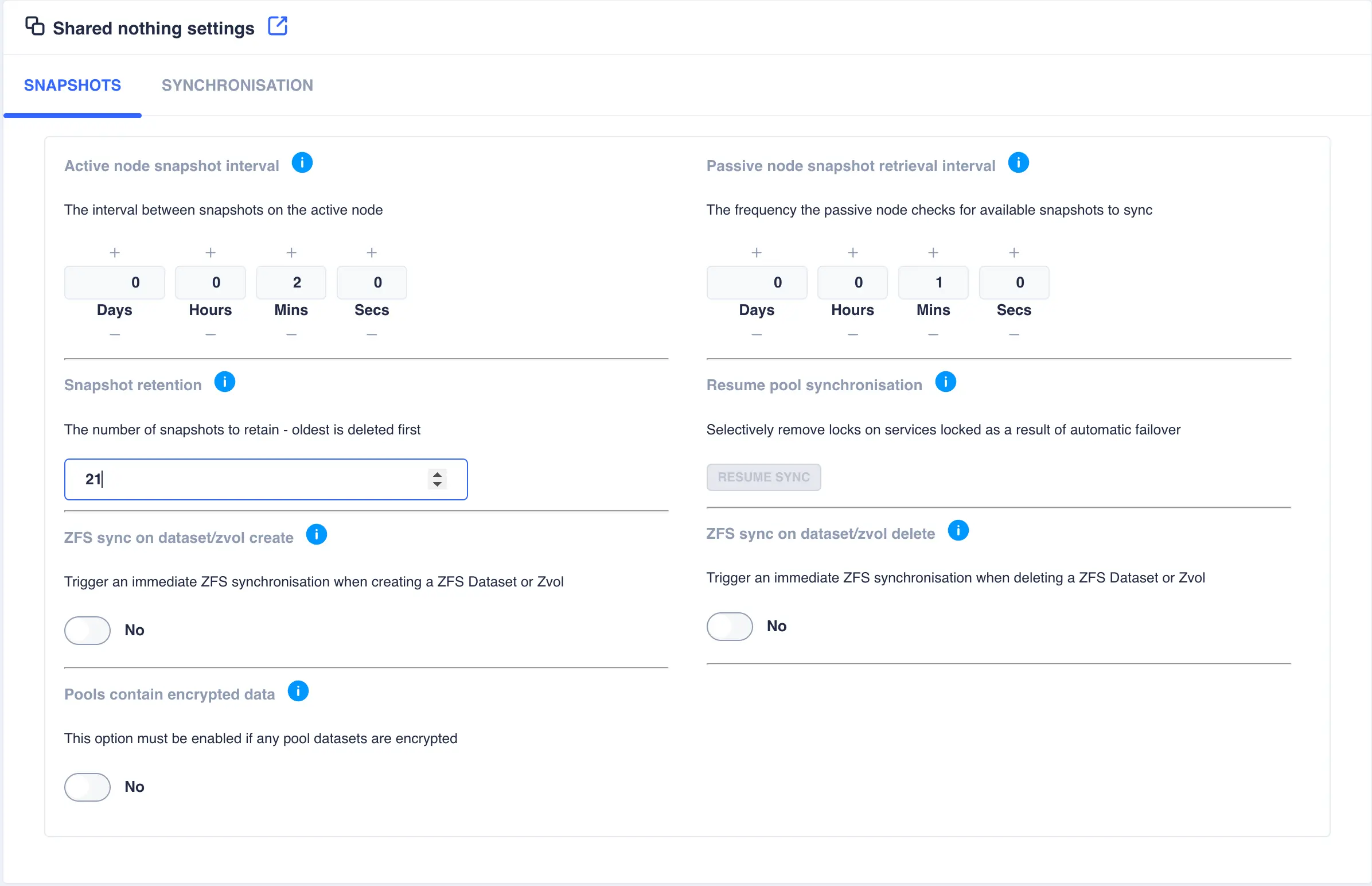Image resolution: width=1372 pixels, height=886 pixels.
Task: Click Snapshot retention info icon
Action: 224,382
